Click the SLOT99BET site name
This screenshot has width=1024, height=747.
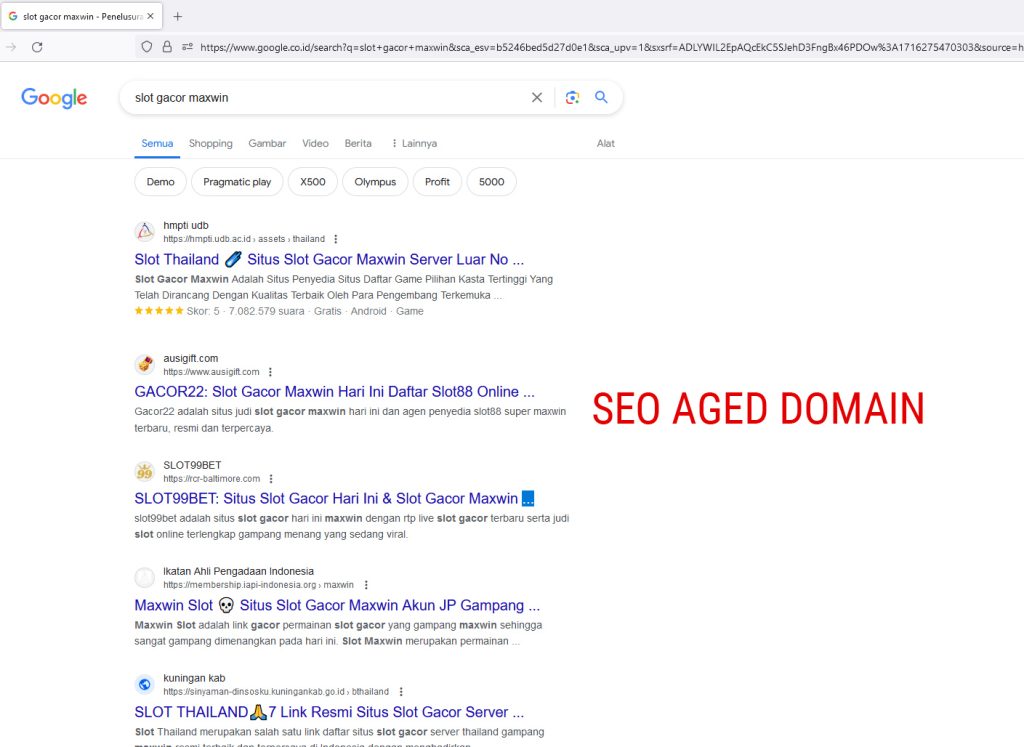[192, 465]
